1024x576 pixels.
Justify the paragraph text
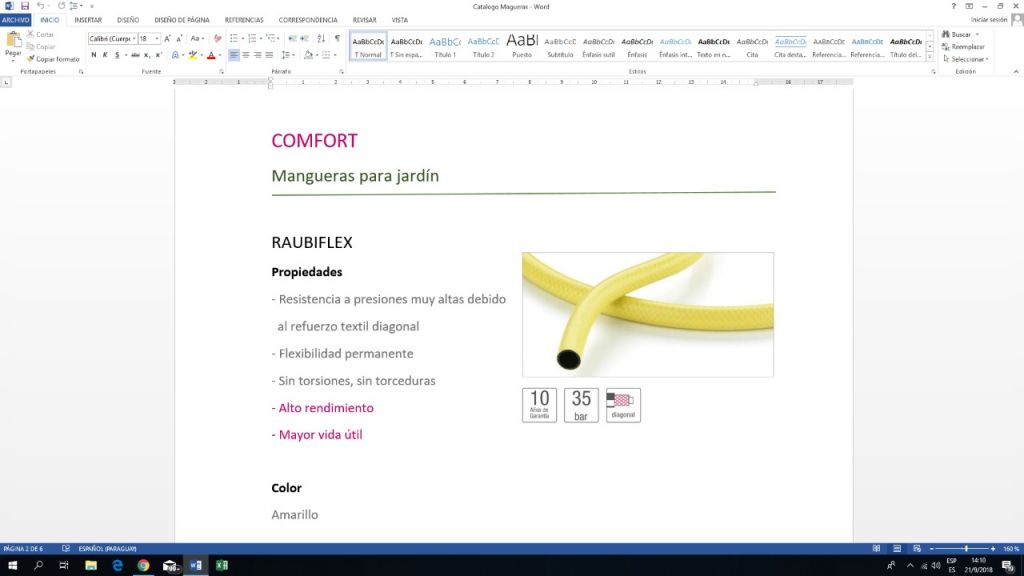[x=269, y=55]
